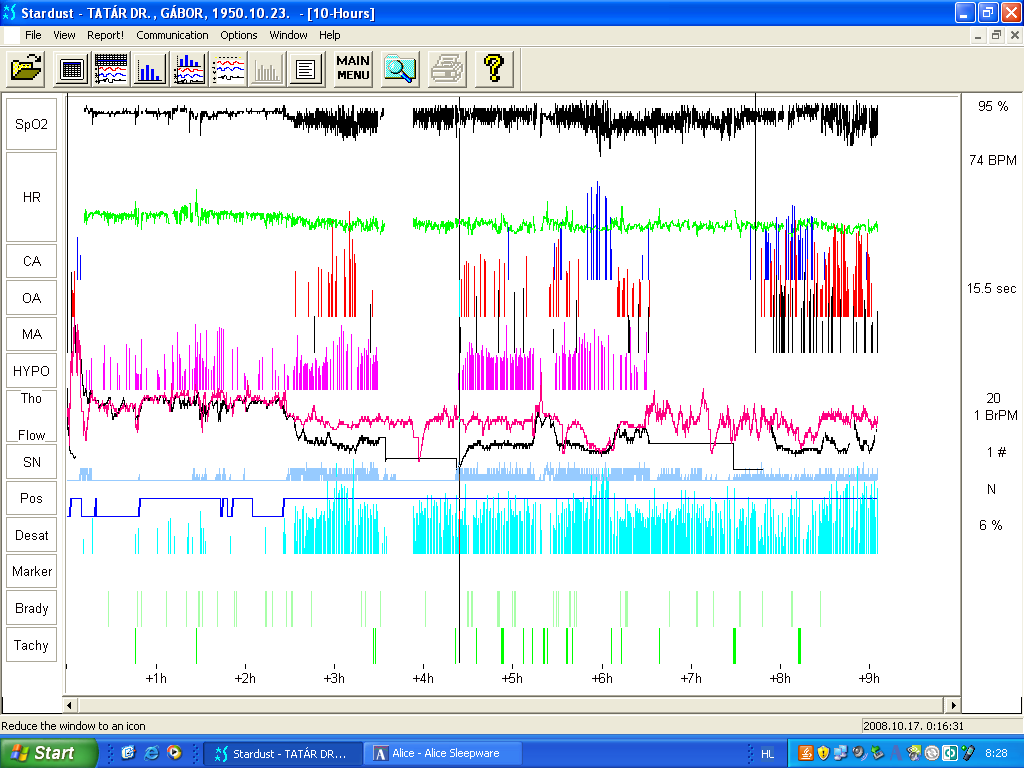Minimize the inner 10-Hours document window
The height and width of the screenshot is (768, 1024).
[978, 35]
